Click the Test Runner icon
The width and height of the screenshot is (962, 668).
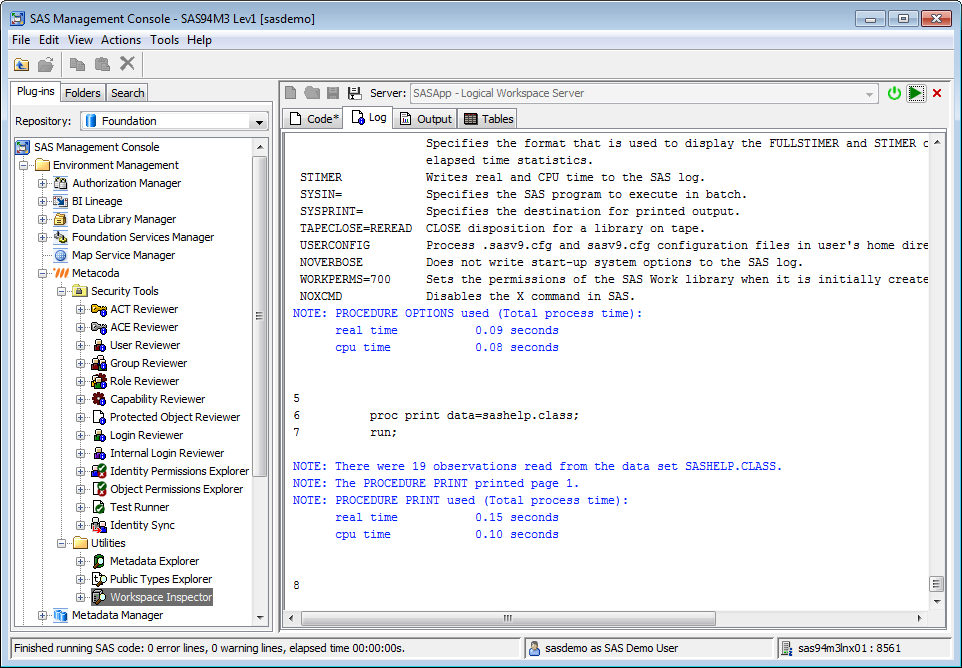coord(99,507)
